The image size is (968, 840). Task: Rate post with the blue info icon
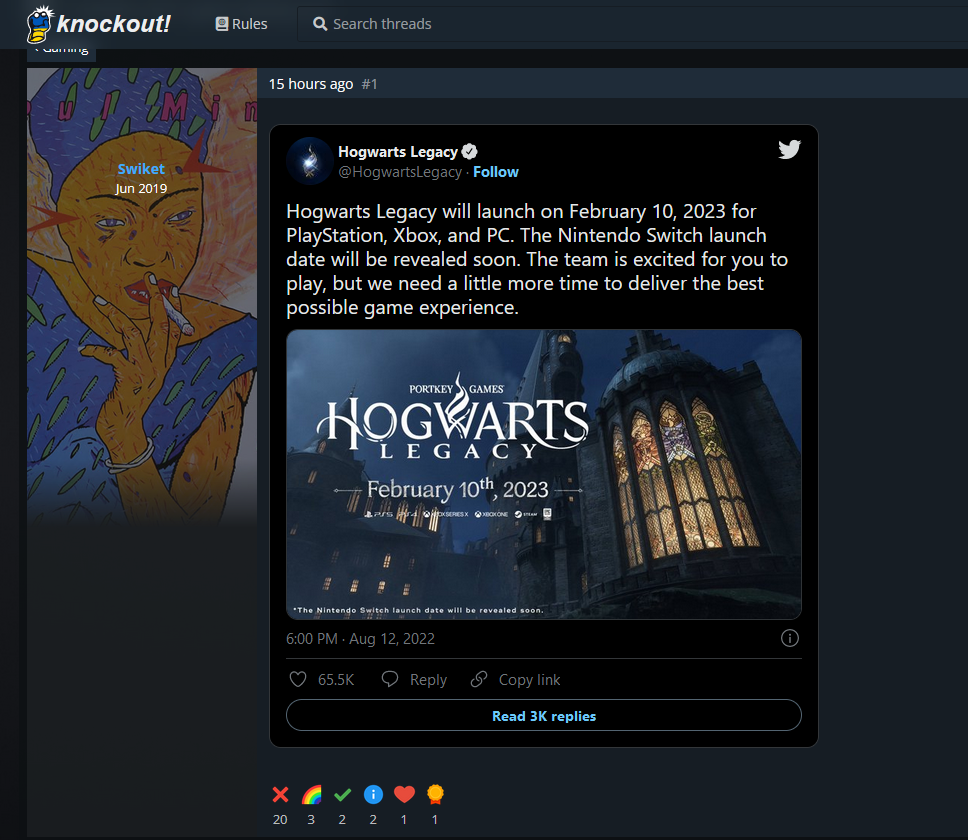(373, 794)
